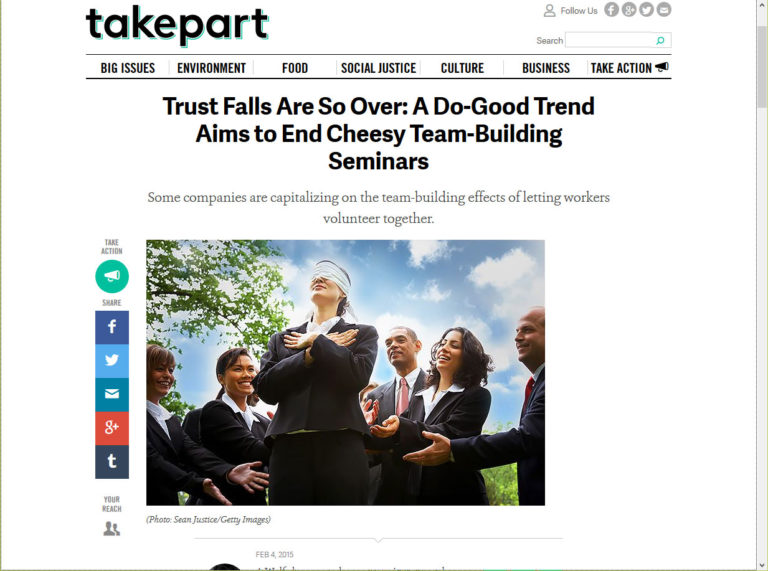Screen dimensions: 768x571
Task: Open the Environment section
Action: click(212, 68)
